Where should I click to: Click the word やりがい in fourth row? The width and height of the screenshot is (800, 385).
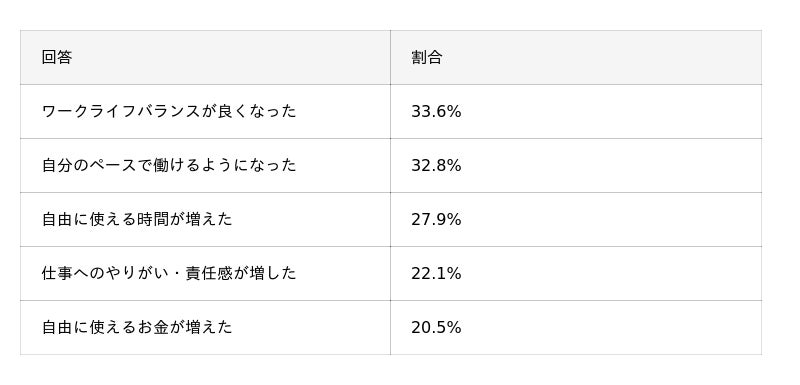tap(137, 274)
